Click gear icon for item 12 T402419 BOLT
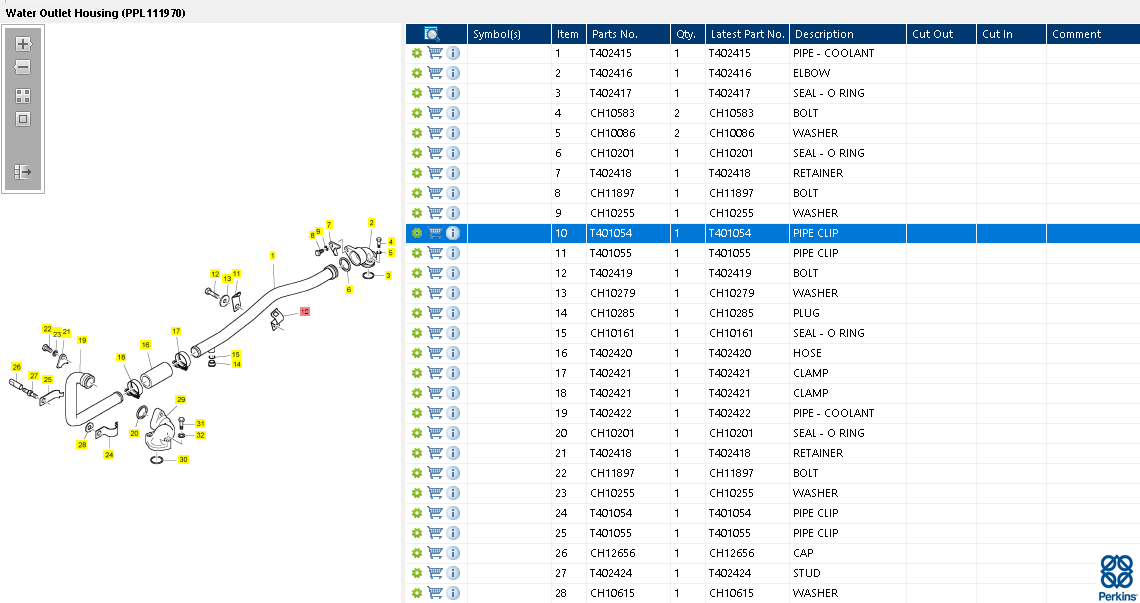Viewport: 1140px width, 603px height. pyautogui.click(x=417, y=273)
